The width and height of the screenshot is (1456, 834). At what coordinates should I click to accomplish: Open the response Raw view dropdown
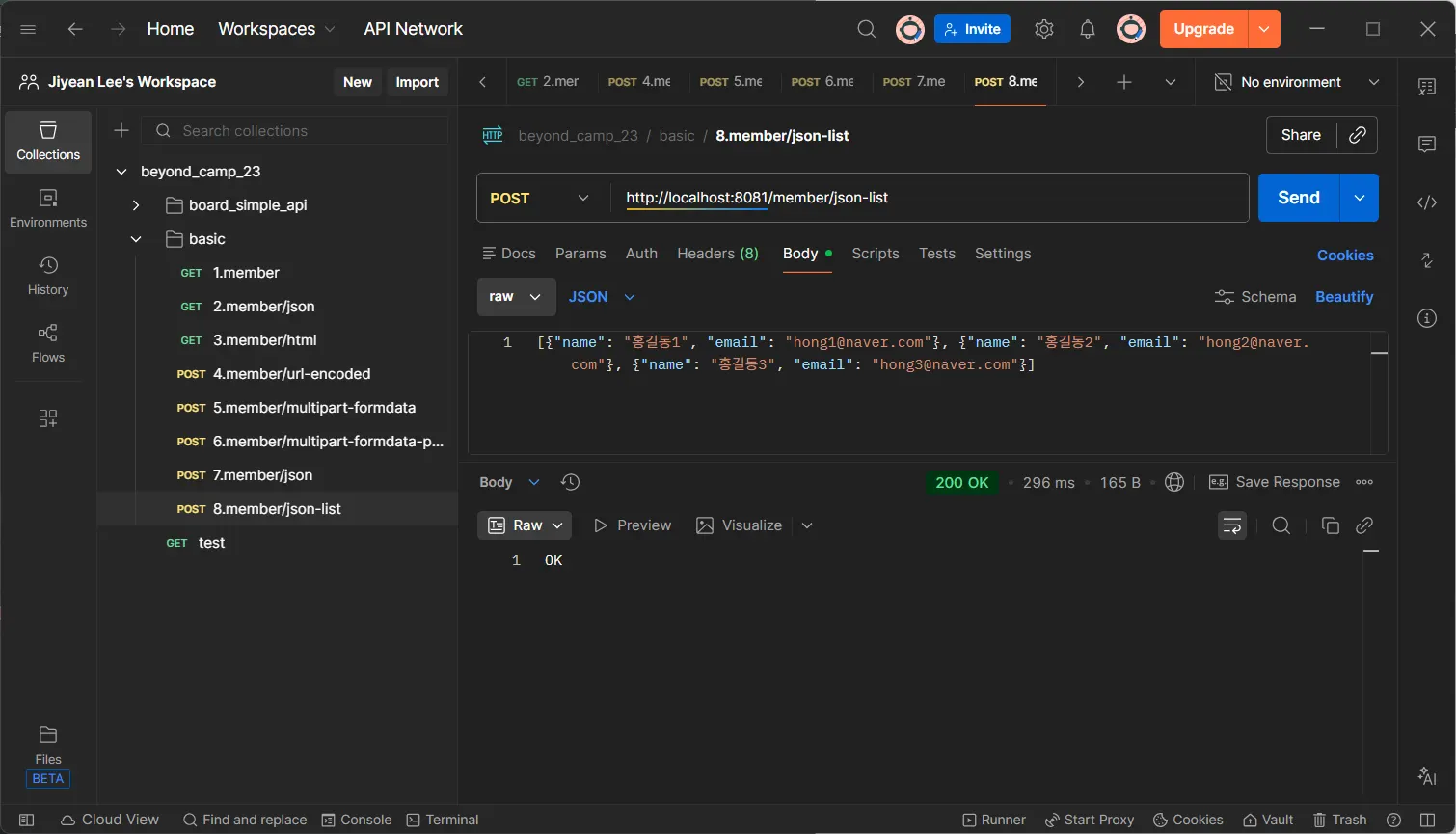[x=525, y=525]
